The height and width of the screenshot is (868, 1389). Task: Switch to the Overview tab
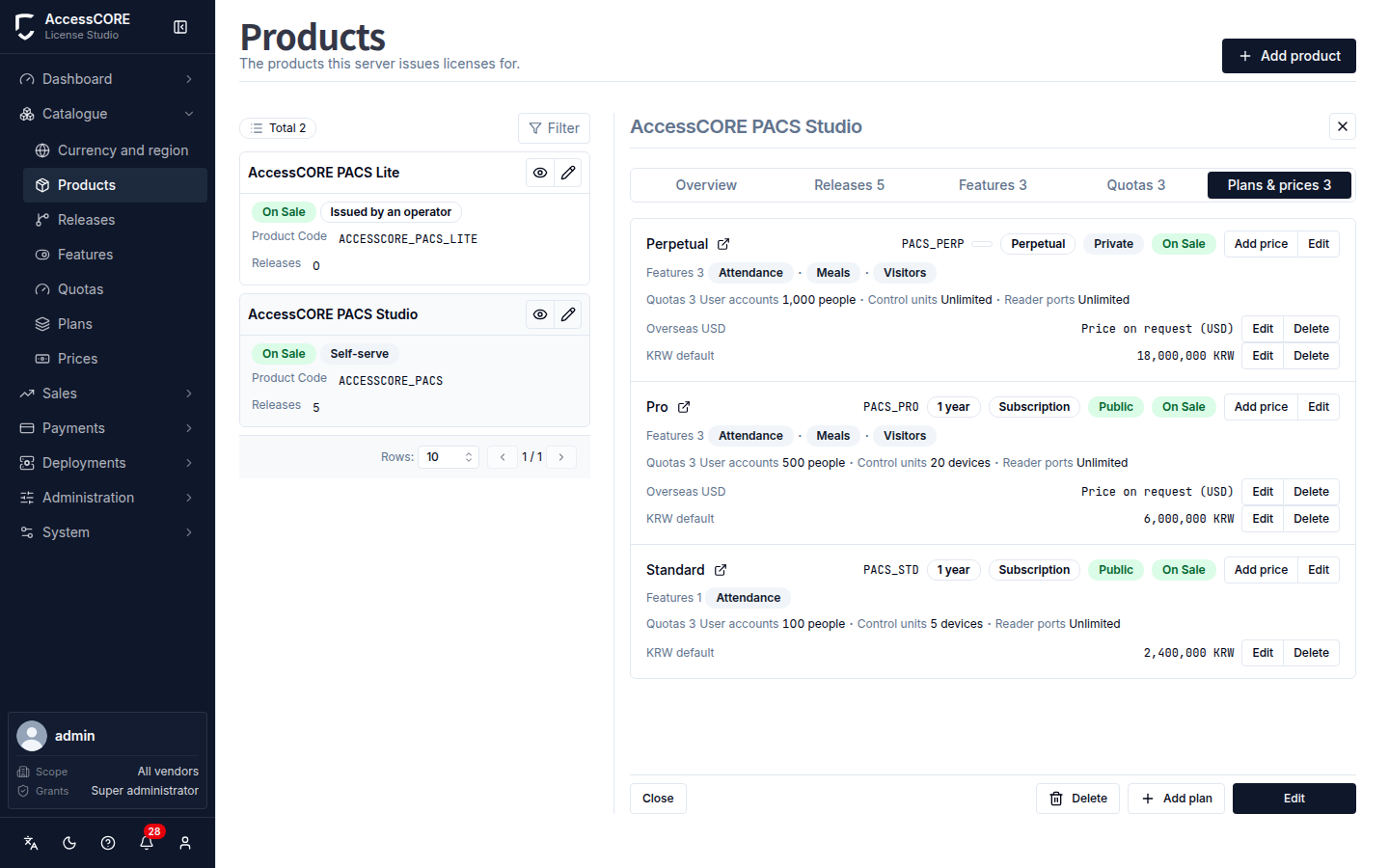706,185
